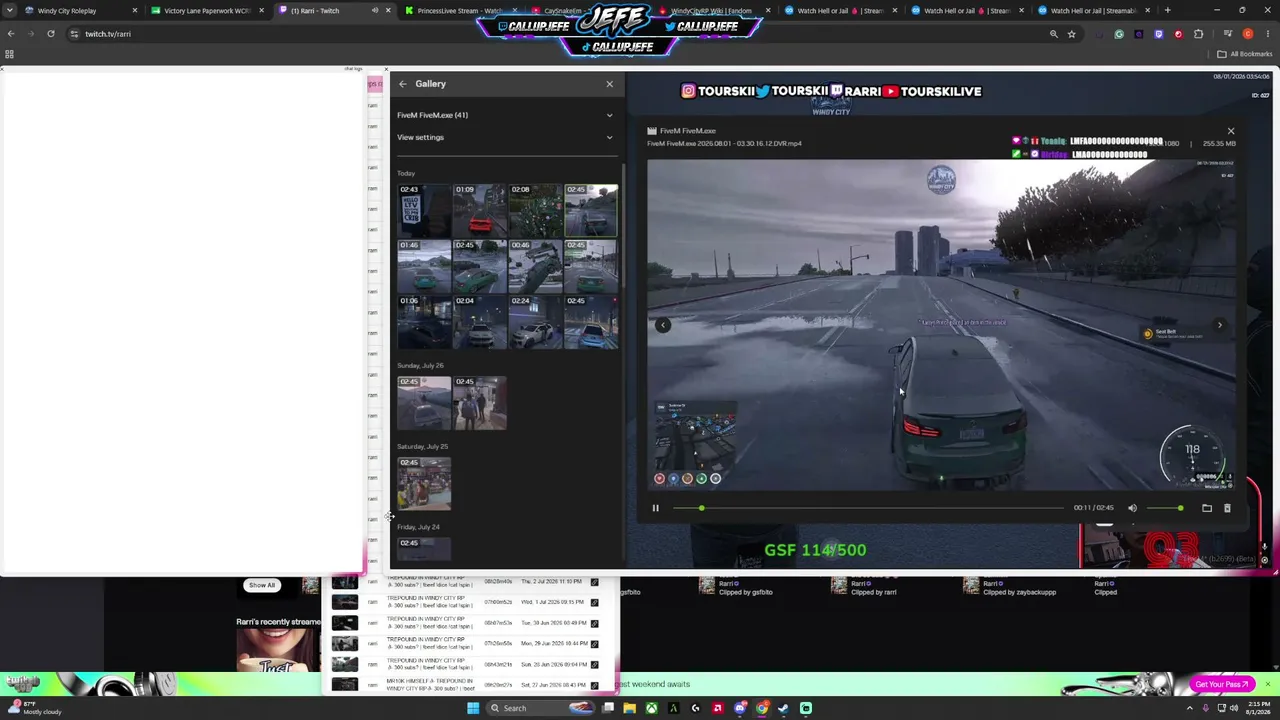This screenshot has height=720, width=1280.
Task: Go back with the browser back arrow
Action: (11, 34)
